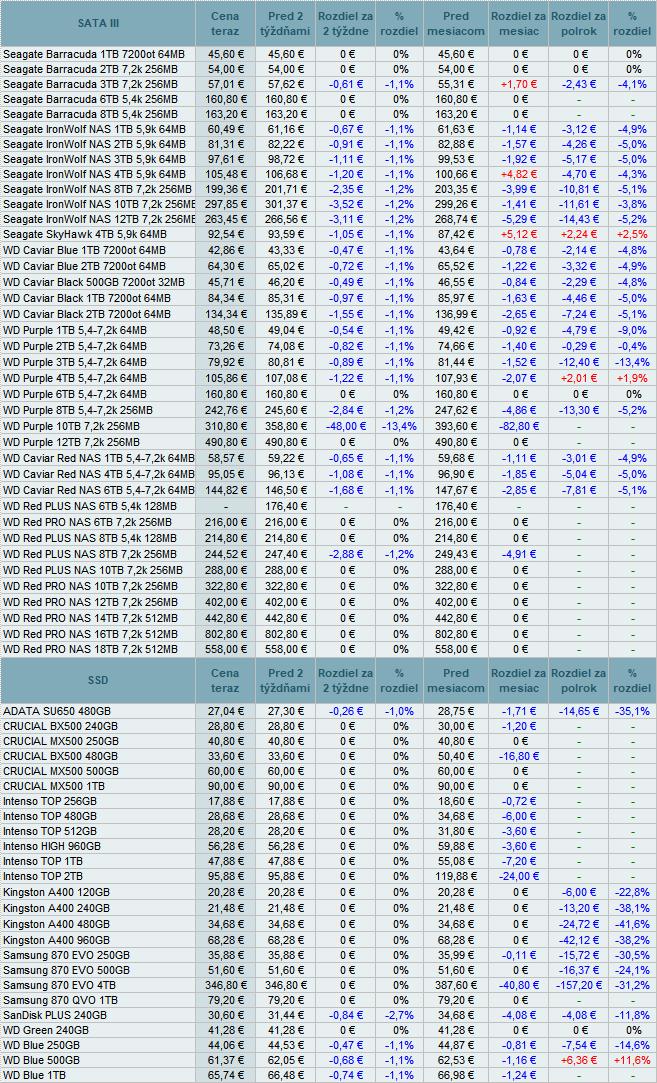Select "Intenso HIGH 960GB" product name
This screenshot has height=1083, width=657.
click(52, 846)
